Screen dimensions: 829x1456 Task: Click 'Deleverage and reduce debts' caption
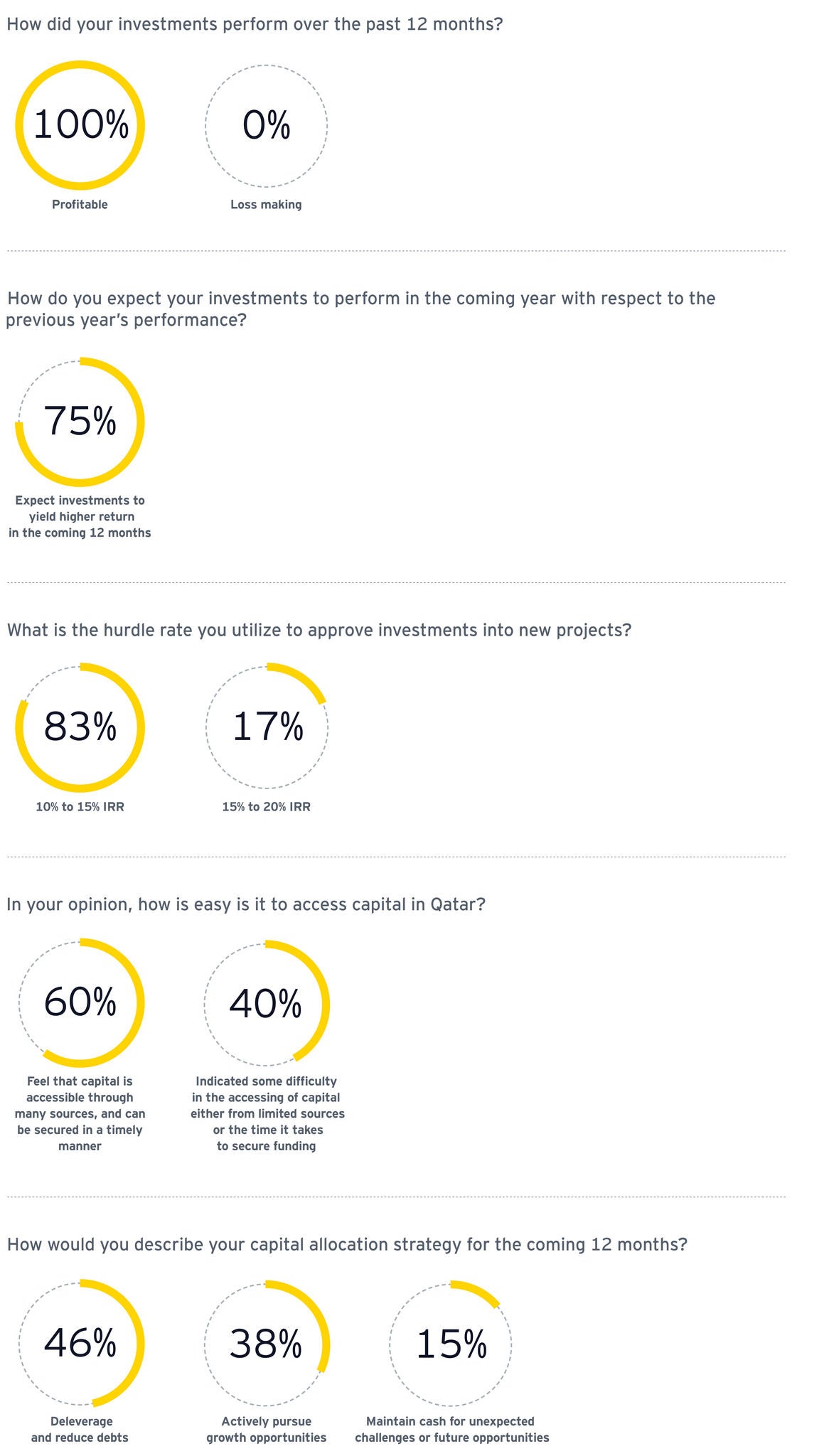(x=80, y=1430)
